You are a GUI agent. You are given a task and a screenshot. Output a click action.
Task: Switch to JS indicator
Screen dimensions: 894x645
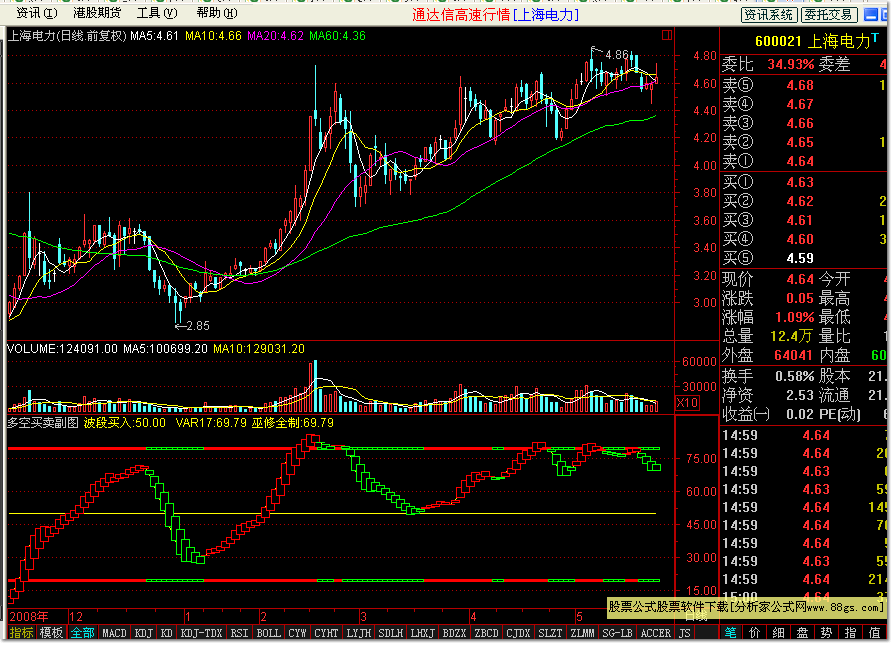click(x=685, y=633)
